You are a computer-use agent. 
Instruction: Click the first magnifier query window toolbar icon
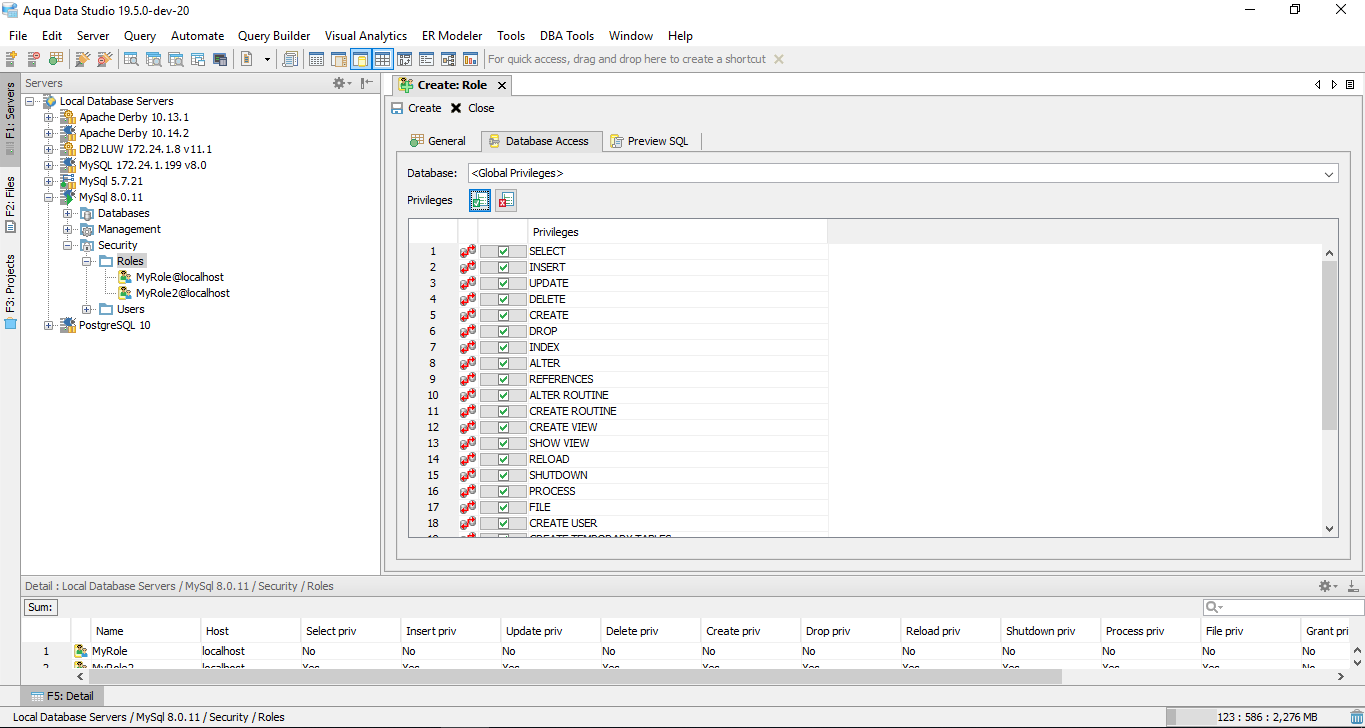(132, 59)
